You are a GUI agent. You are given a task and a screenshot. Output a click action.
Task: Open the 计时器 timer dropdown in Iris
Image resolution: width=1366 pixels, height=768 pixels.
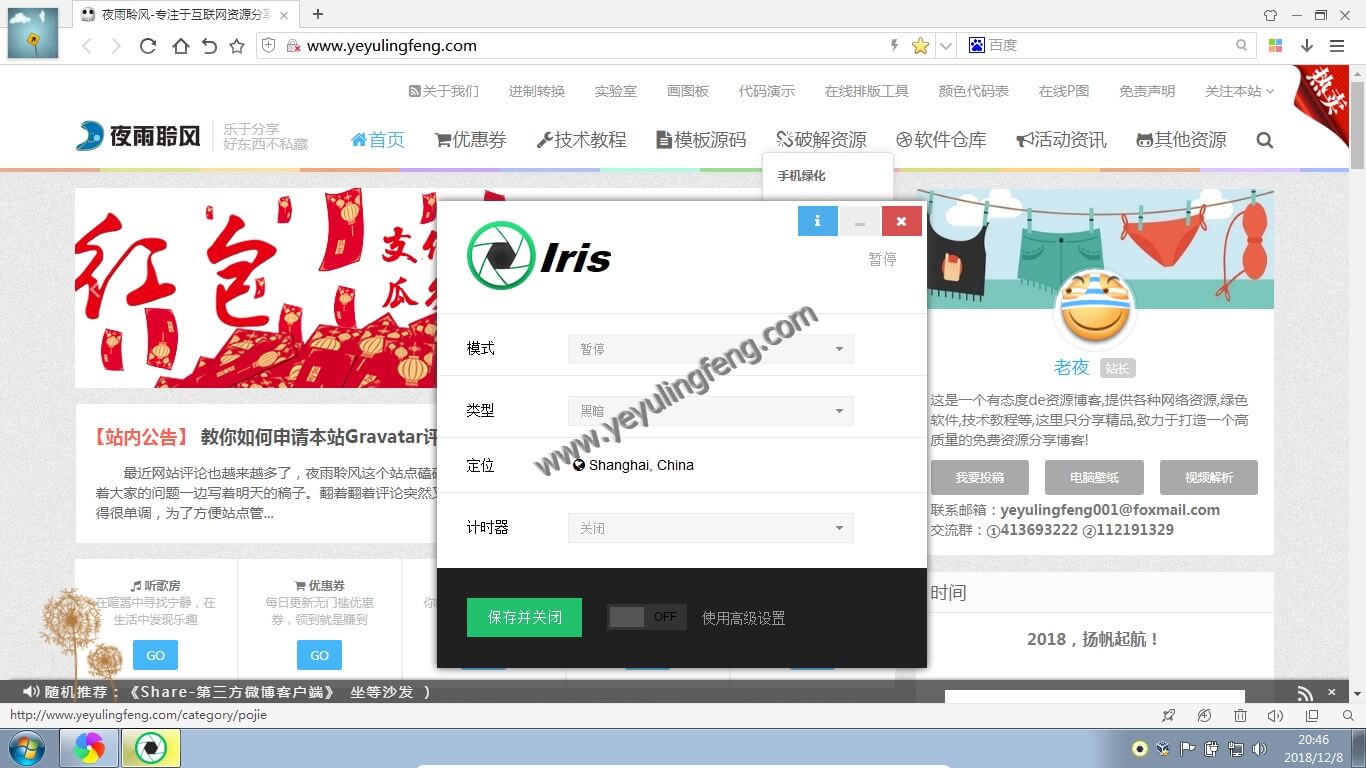[x=710, y=528]
